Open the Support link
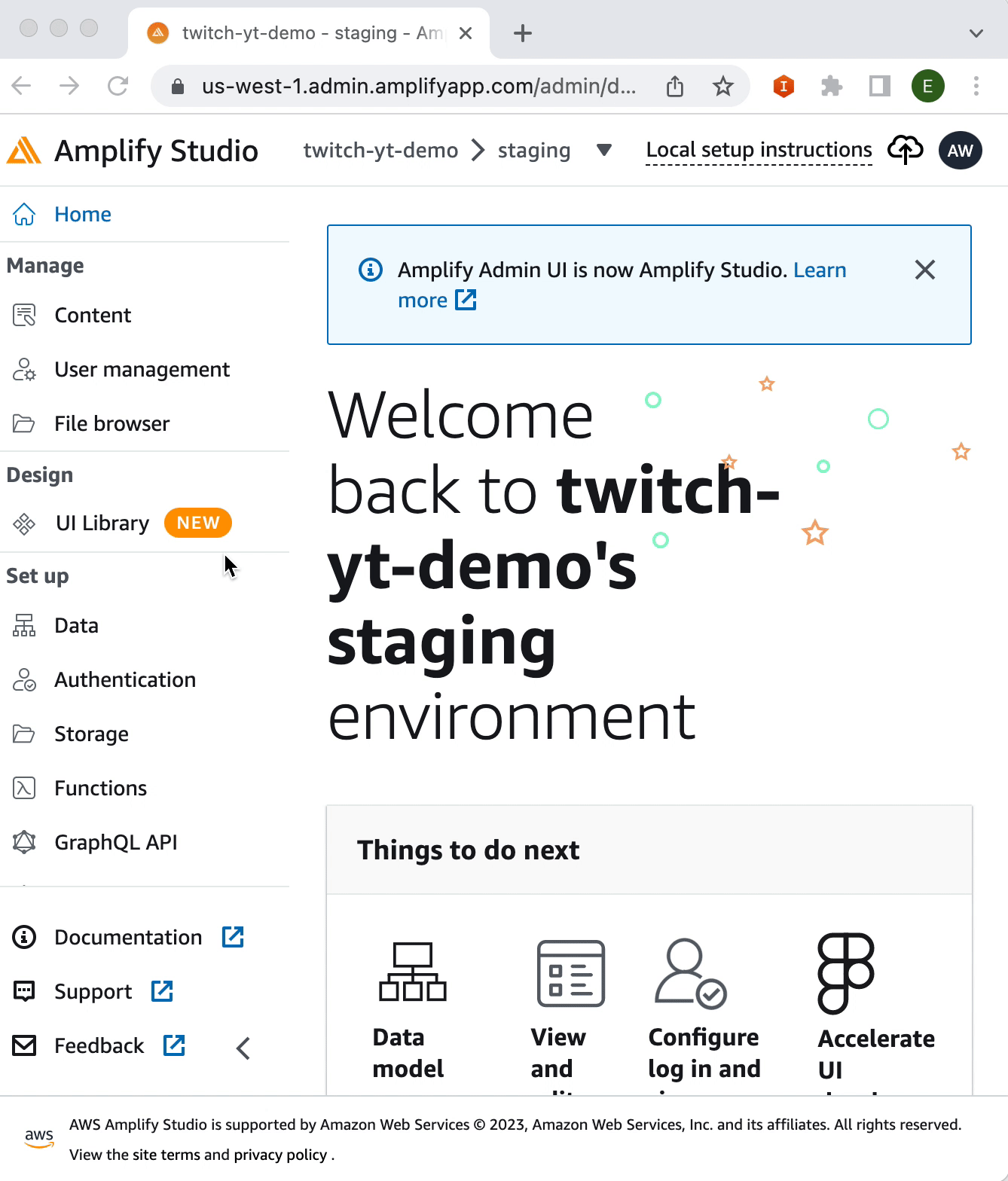This screenshot has height=1181, width=1008. pyautogui.click(x=93, y=992)
